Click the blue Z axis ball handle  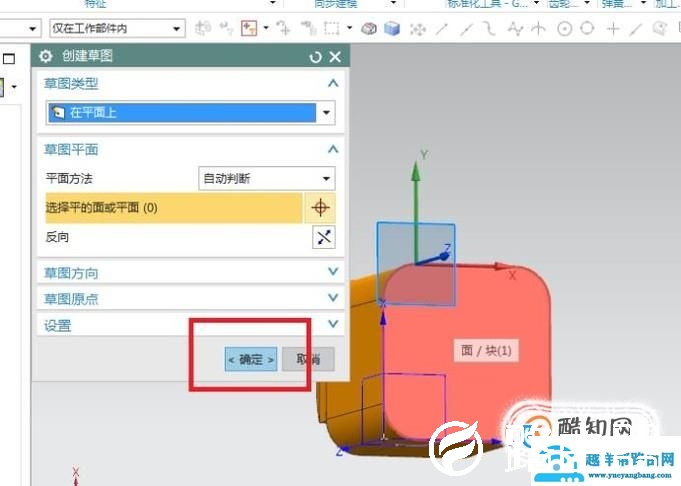(444, 256)
